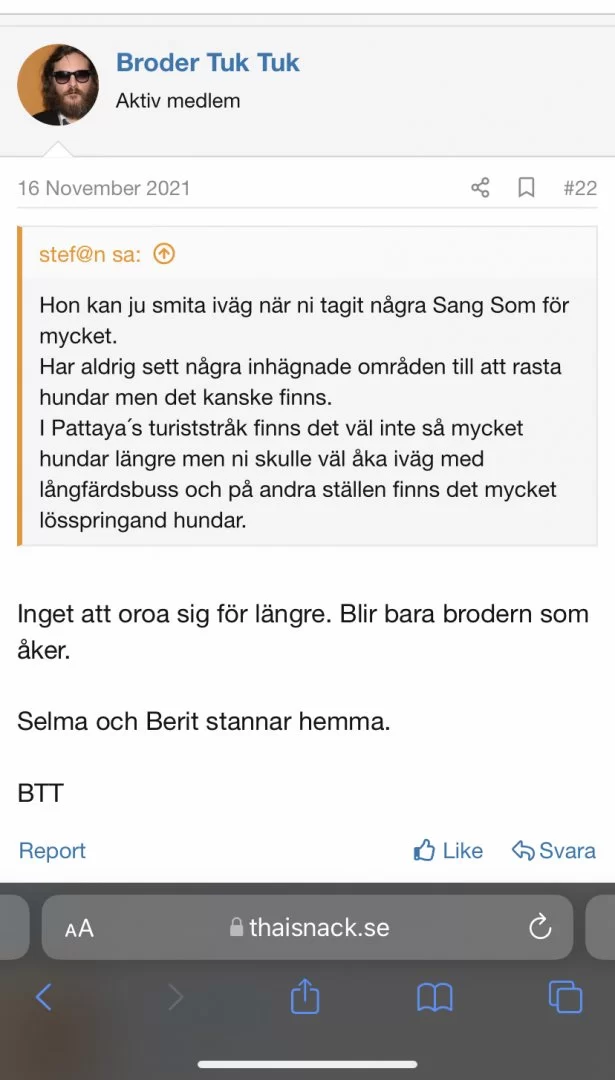Viewport: 615px width, 1080px height.
Task: Open Safari bookmarks book icon
Action: coord(435,996)
